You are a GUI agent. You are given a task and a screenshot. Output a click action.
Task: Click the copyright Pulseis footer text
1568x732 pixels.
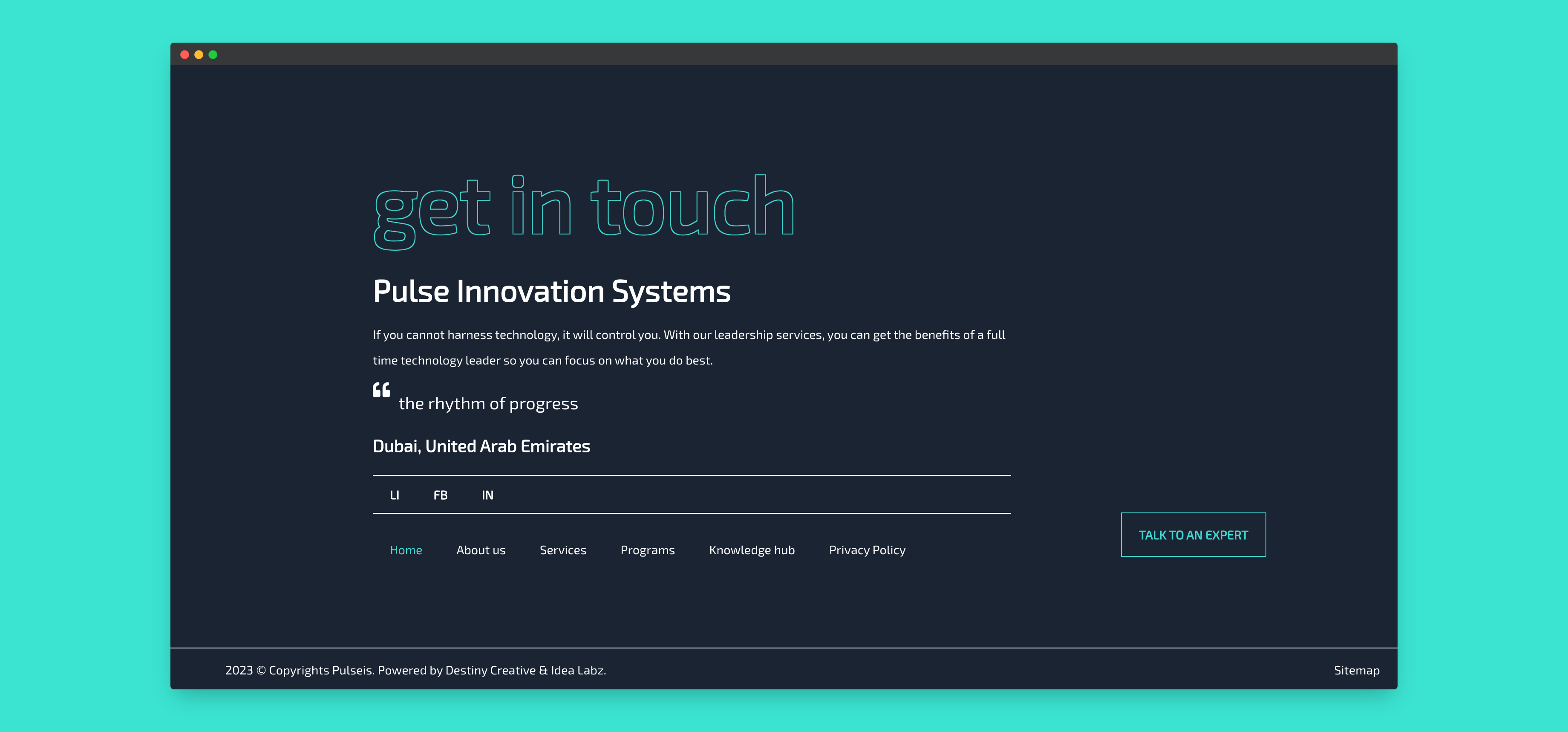pos(415,670)
